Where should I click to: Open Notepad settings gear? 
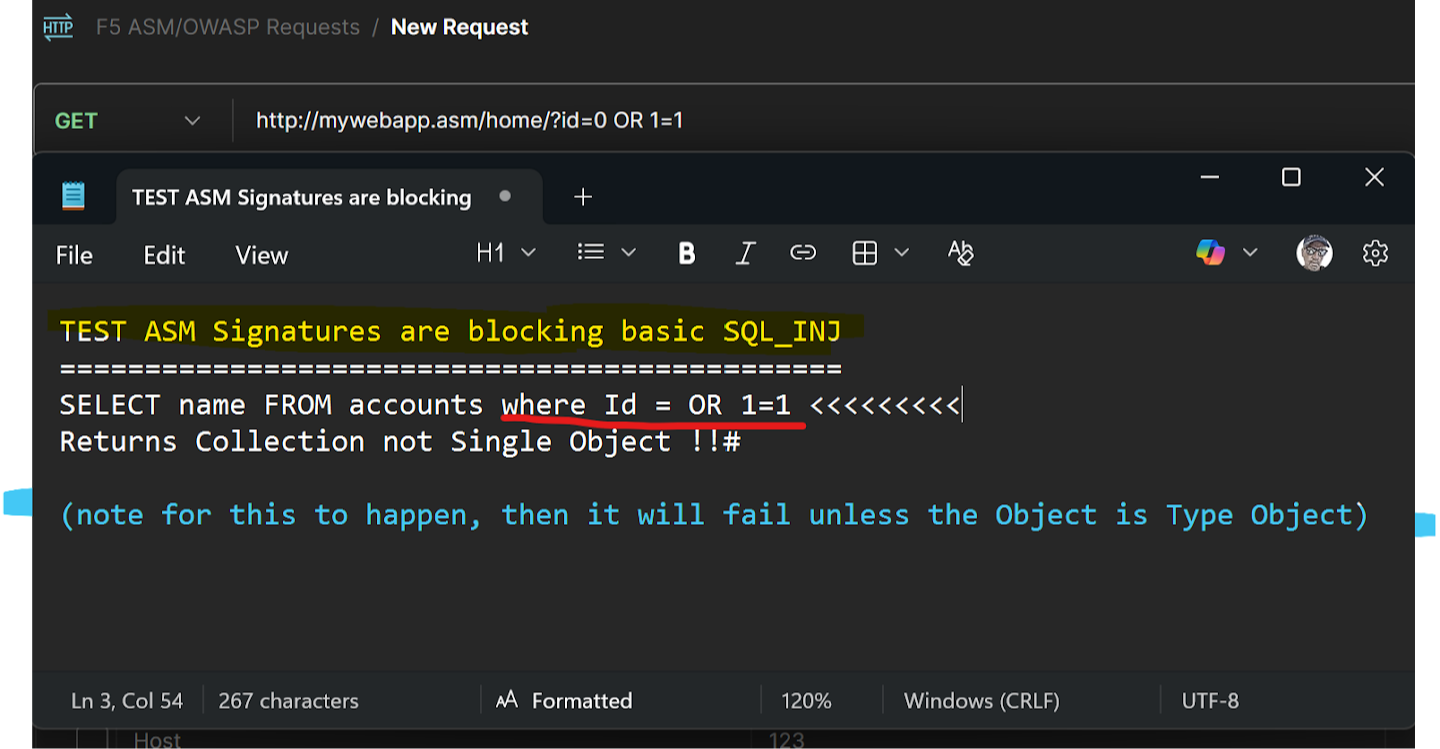(1375, 254)
